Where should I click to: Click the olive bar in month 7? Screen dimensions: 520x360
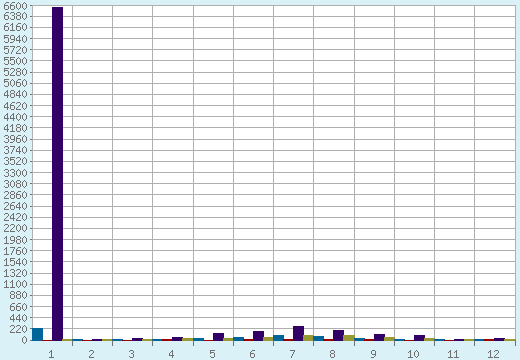(x=308, y=338)
